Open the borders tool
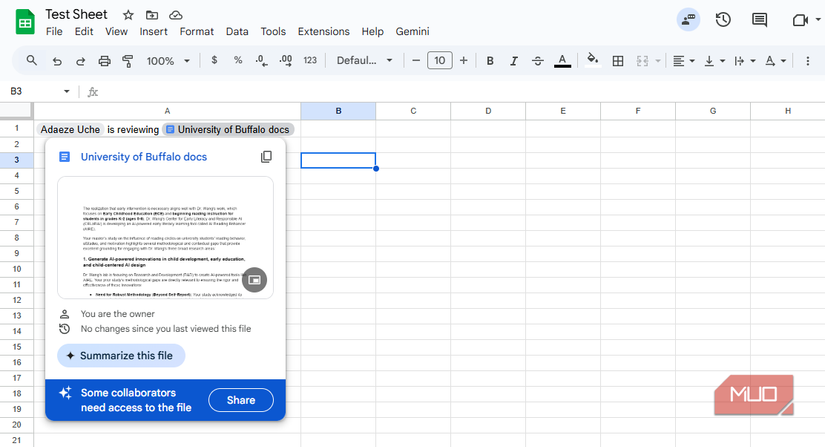The width and height of the screenshot is (825, 447). coord(618,61)
